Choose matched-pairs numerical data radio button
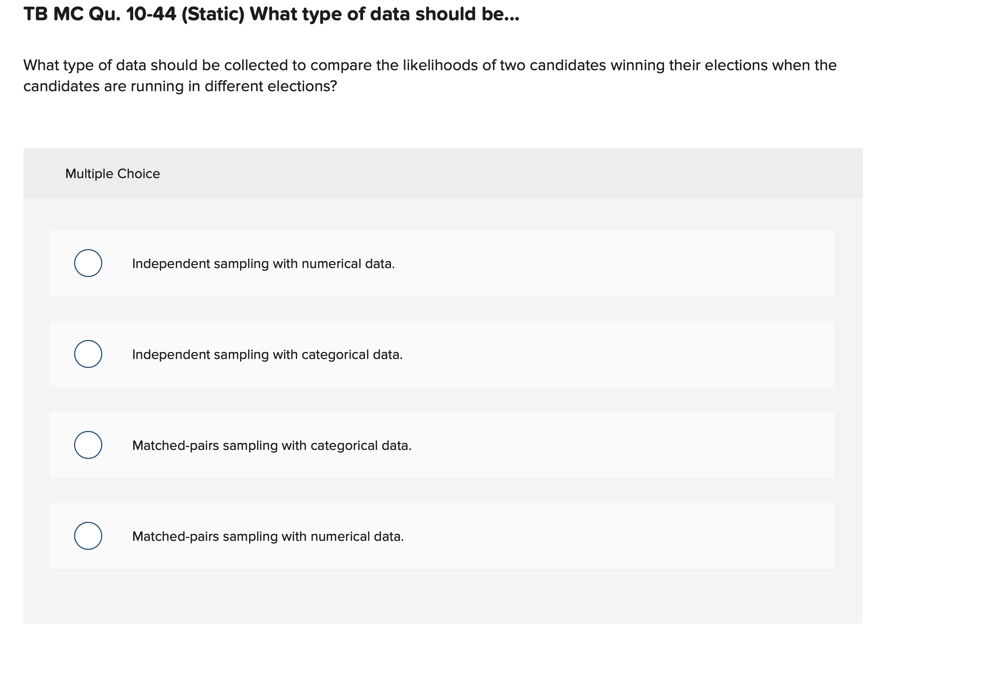 click(88, 536)
